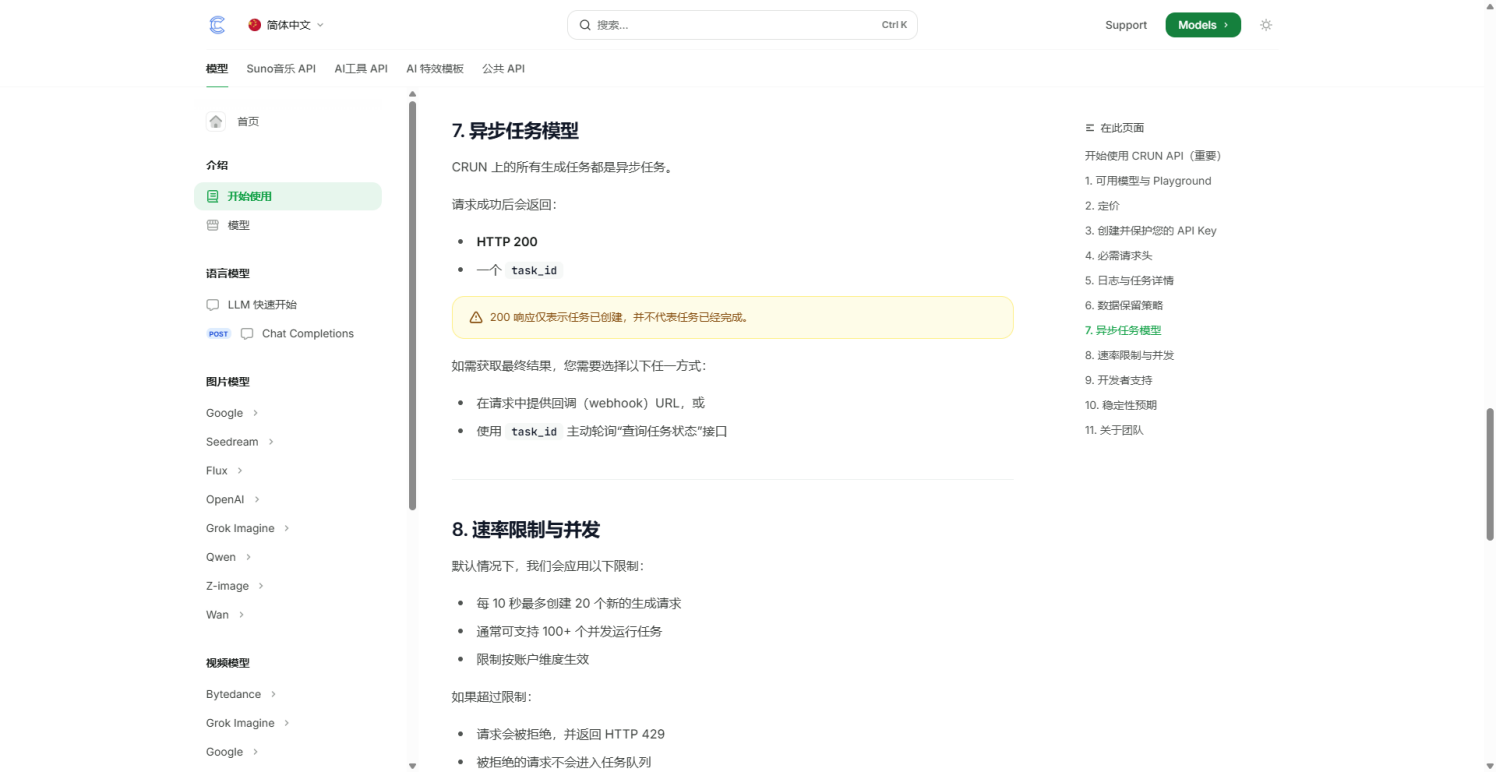The height and width of the screenshot is (773, 1496).
Task: Expand the Qwen group
Action: pos(229,557)
